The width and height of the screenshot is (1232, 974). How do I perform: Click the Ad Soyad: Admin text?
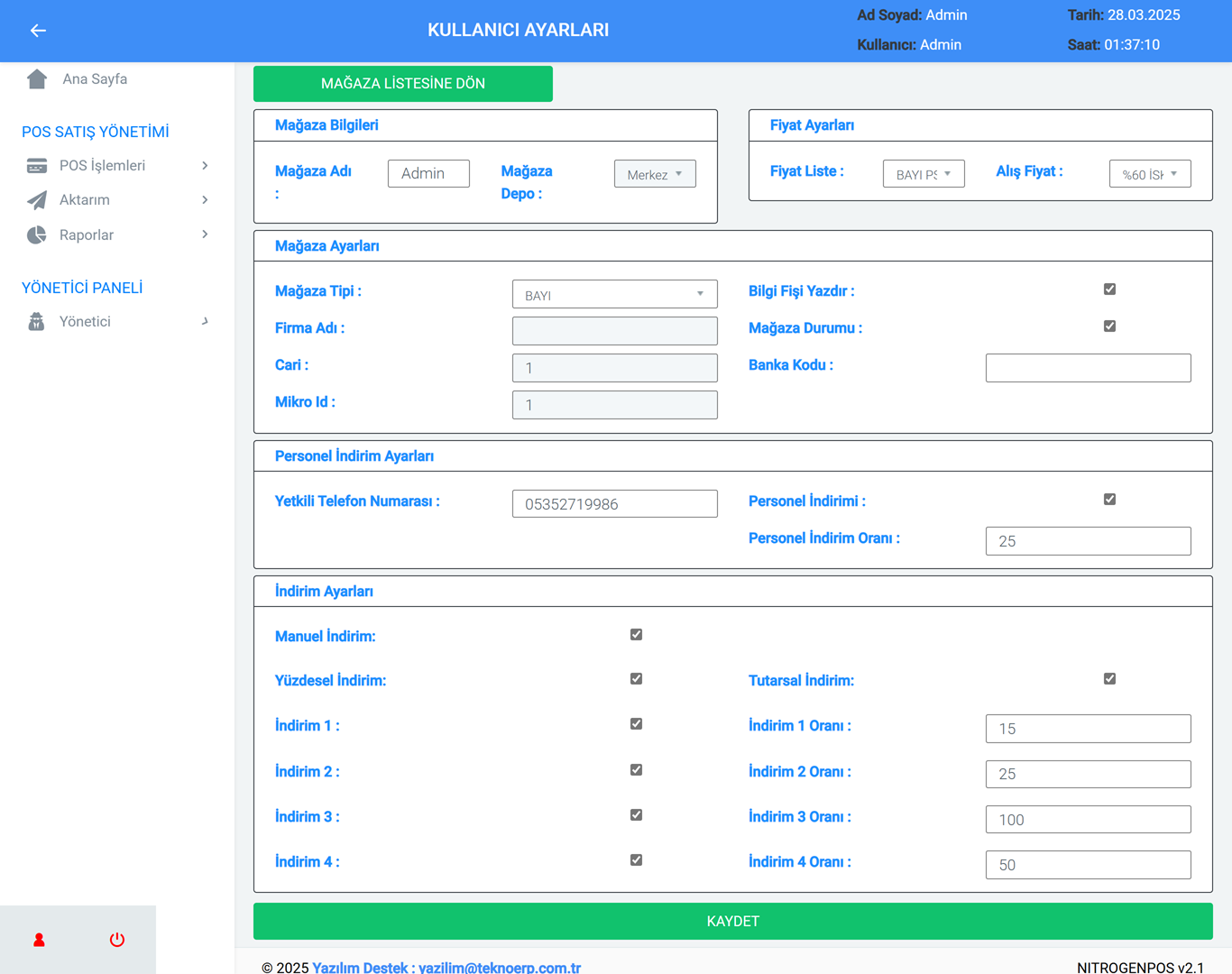(x=912, y=15)
